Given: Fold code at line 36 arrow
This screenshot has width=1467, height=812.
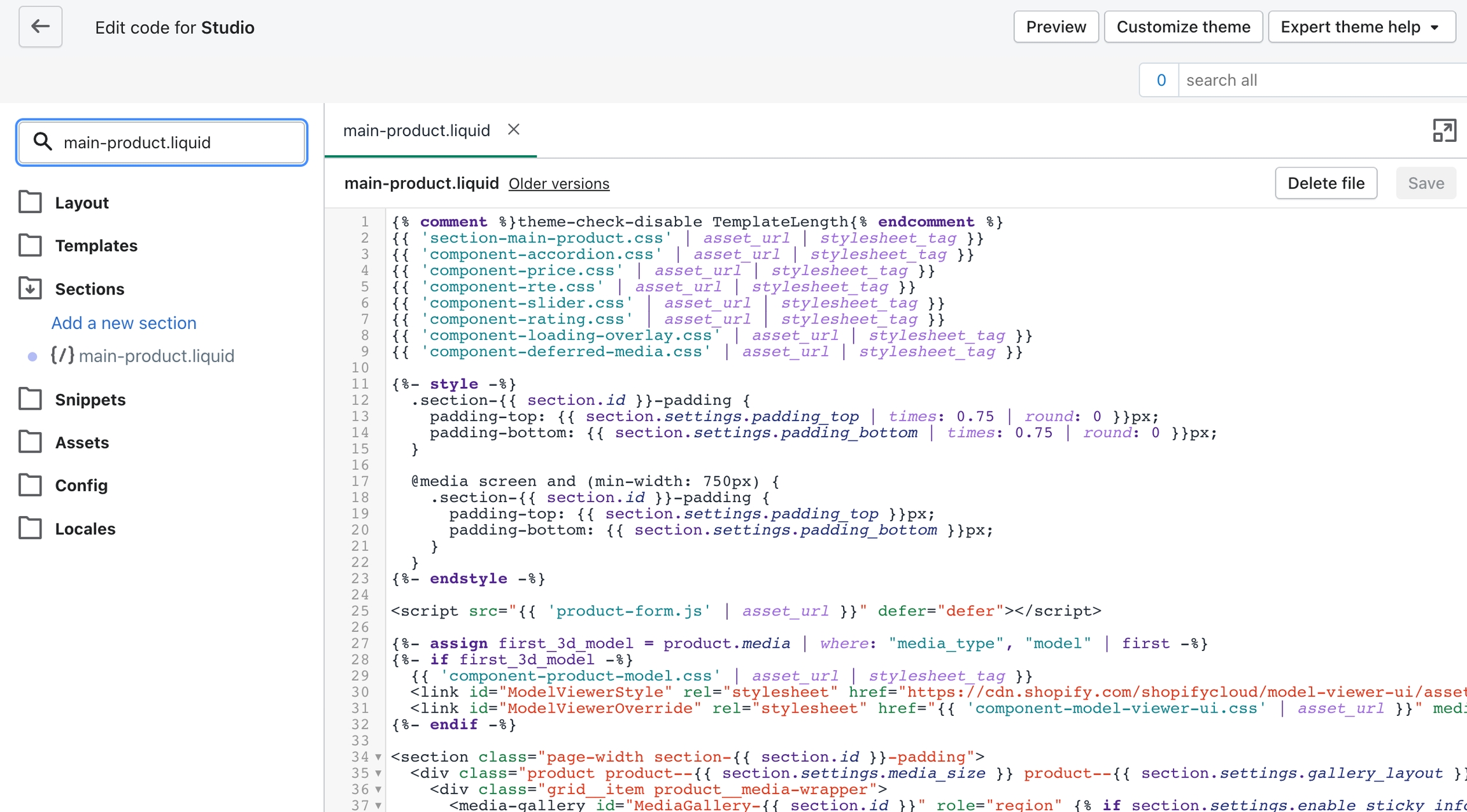Looking at the screenshot, I should pyautogui.click(x=378, y=790).
